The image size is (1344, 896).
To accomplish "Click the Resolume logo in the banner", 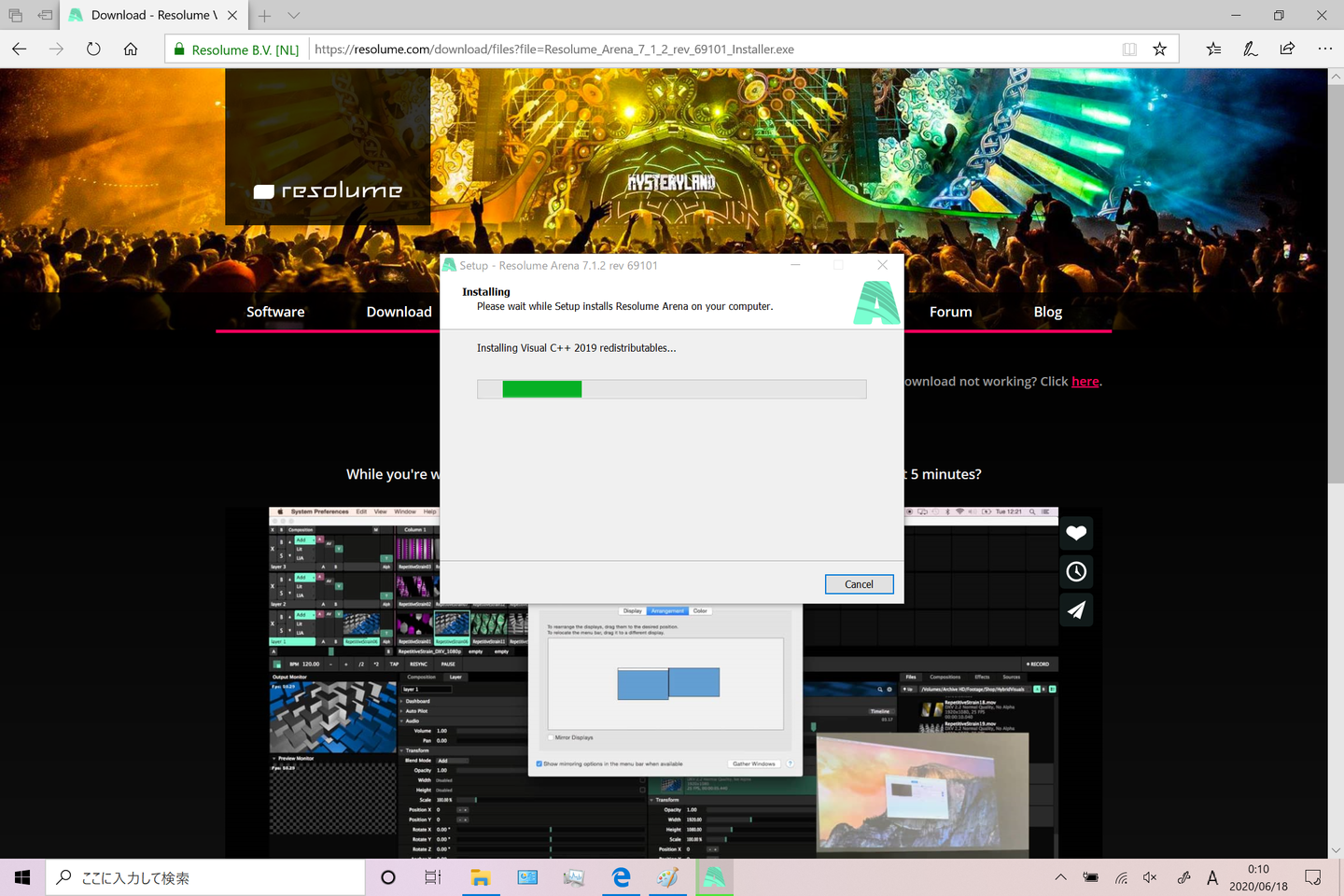I will click(328, 190).
